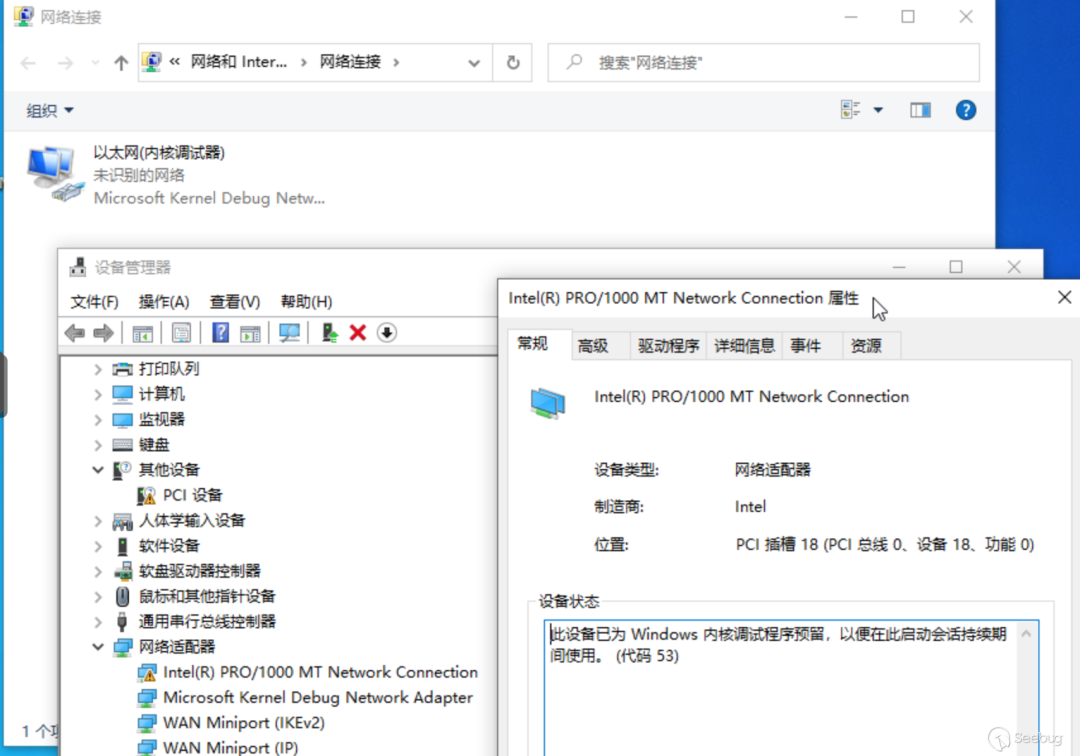Click the Network Connections title bar icon
Image resolution: width=1080 pixels, height=756 pixels.
point(23,16)
